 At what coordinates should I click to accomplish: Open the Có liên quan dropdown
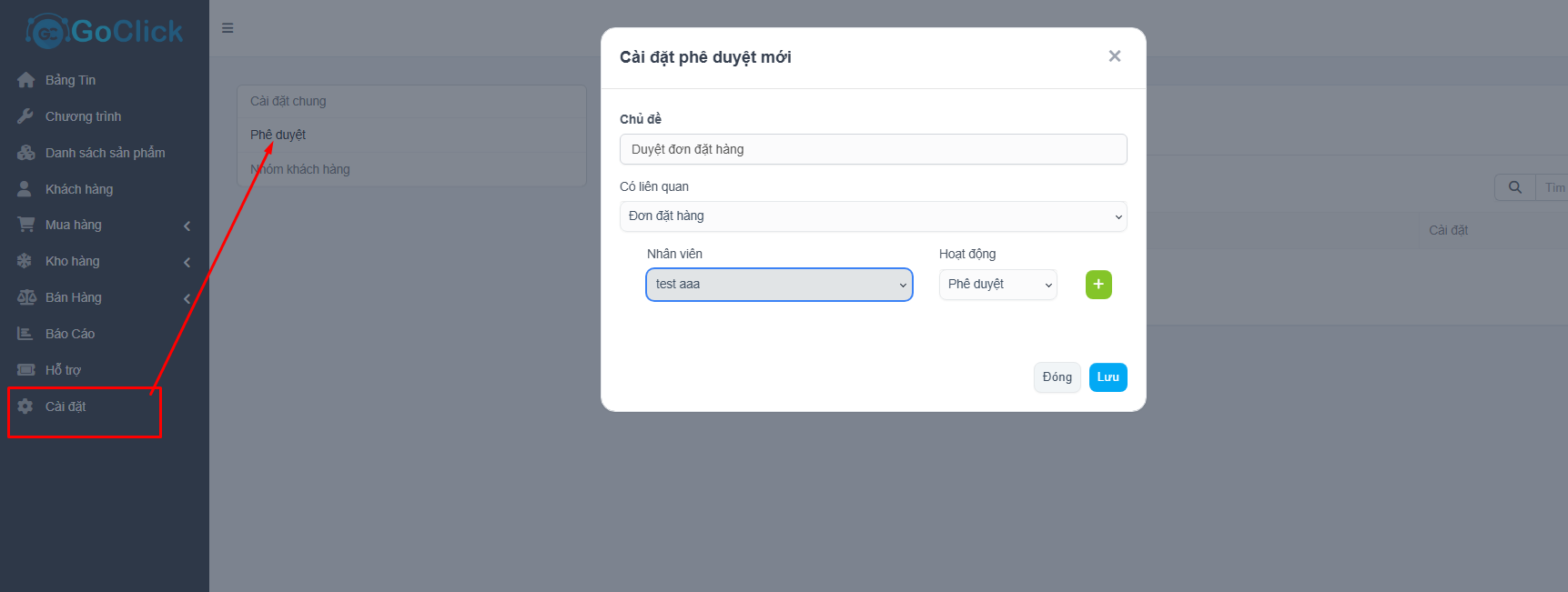[x=873, y=216]
